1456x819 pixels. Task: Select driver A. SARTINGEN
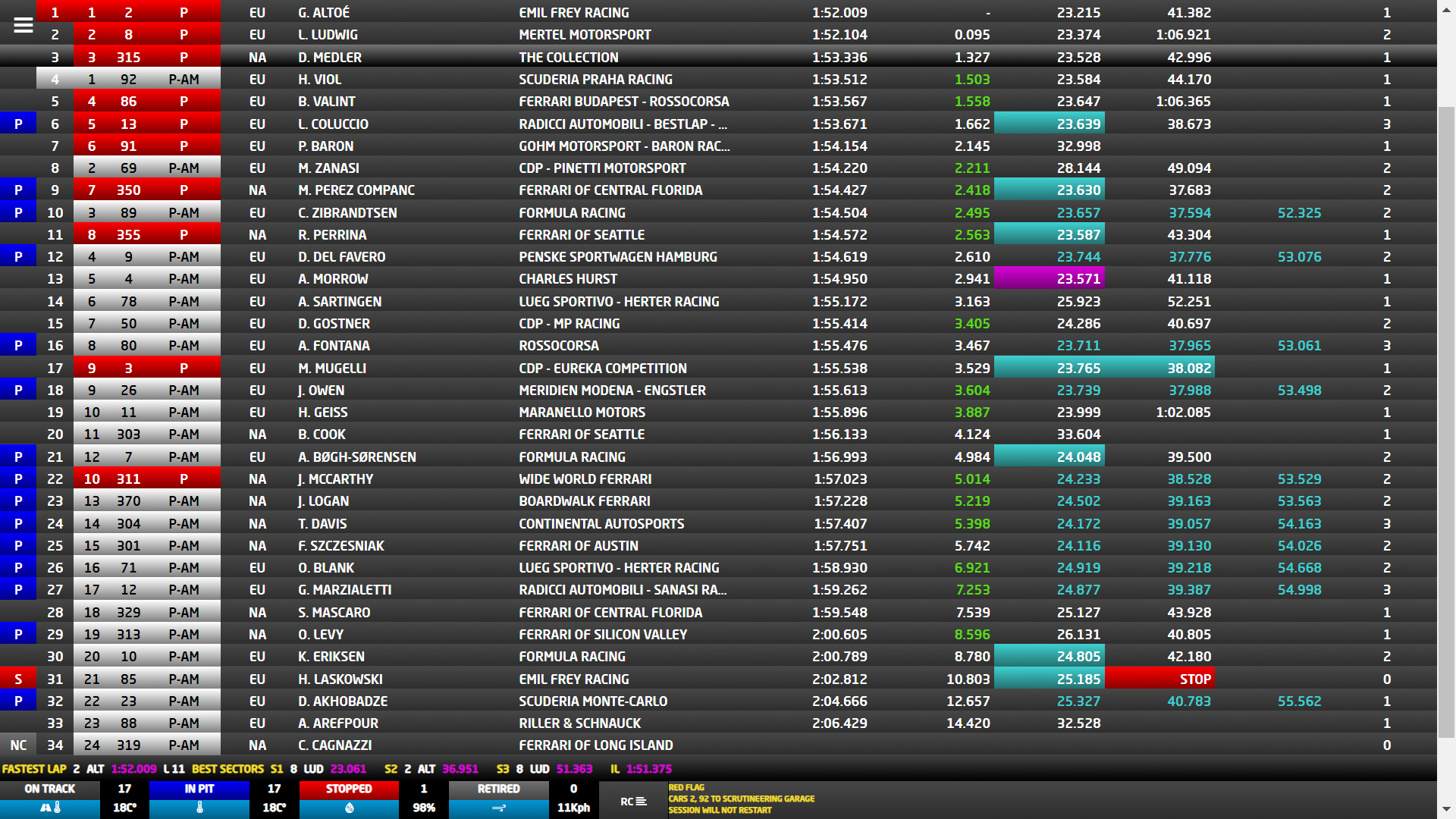(x=340, y=301)
